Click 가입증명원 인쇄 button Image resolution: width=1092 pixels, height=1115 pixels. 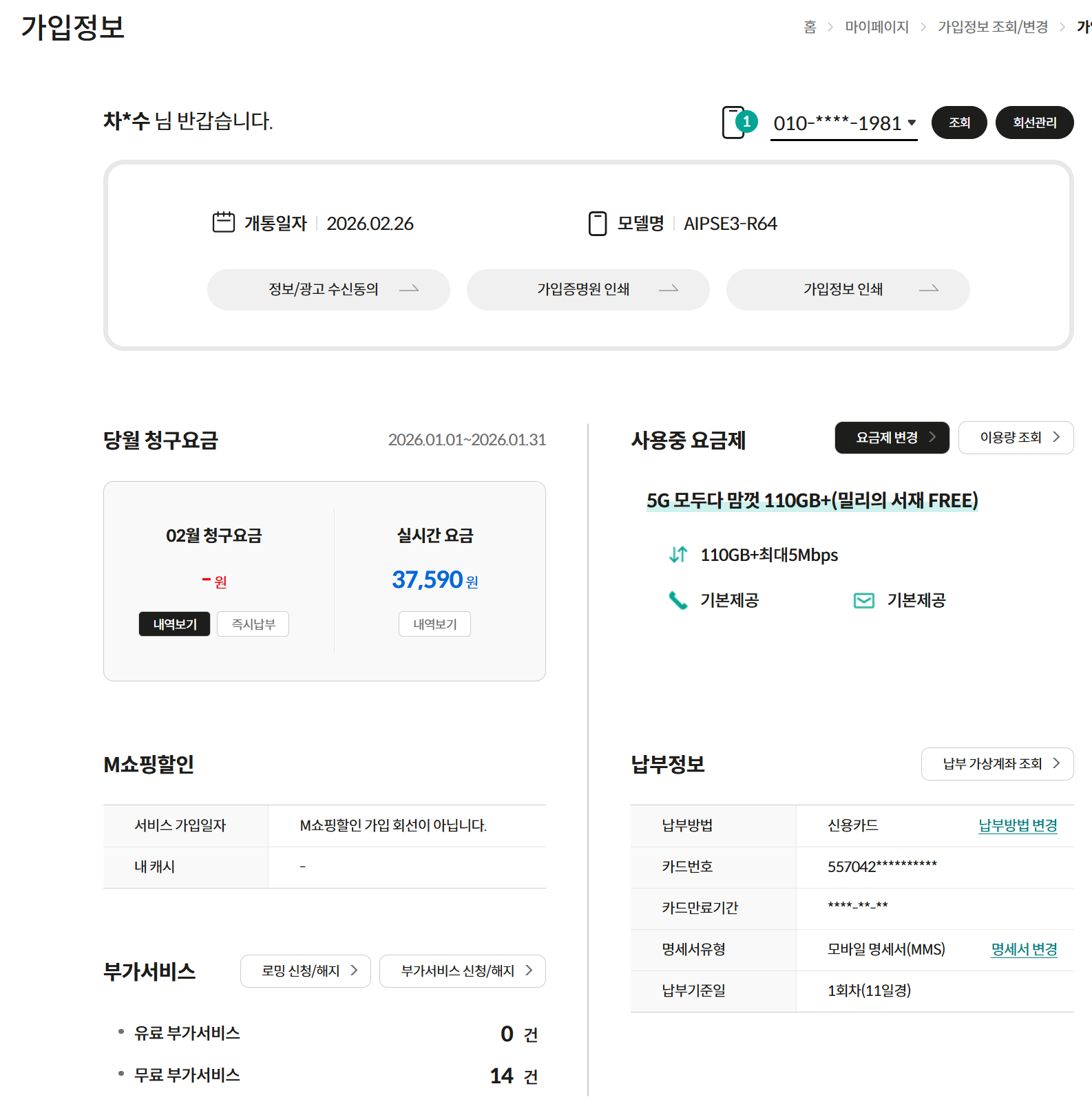click(x=588, y=290)
